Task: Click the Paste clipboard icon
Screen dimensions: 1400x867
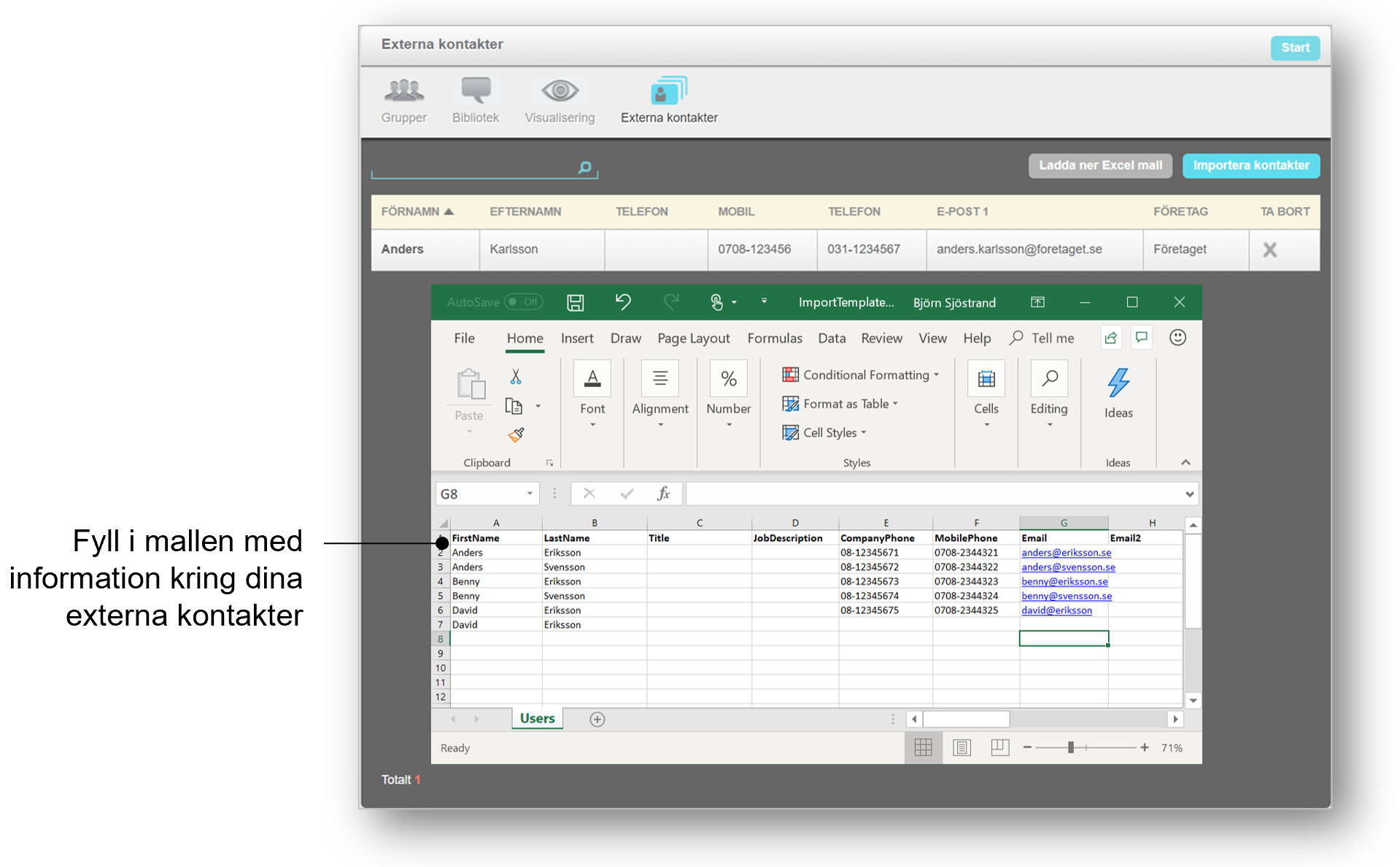Action: click(x=471, y=384)
